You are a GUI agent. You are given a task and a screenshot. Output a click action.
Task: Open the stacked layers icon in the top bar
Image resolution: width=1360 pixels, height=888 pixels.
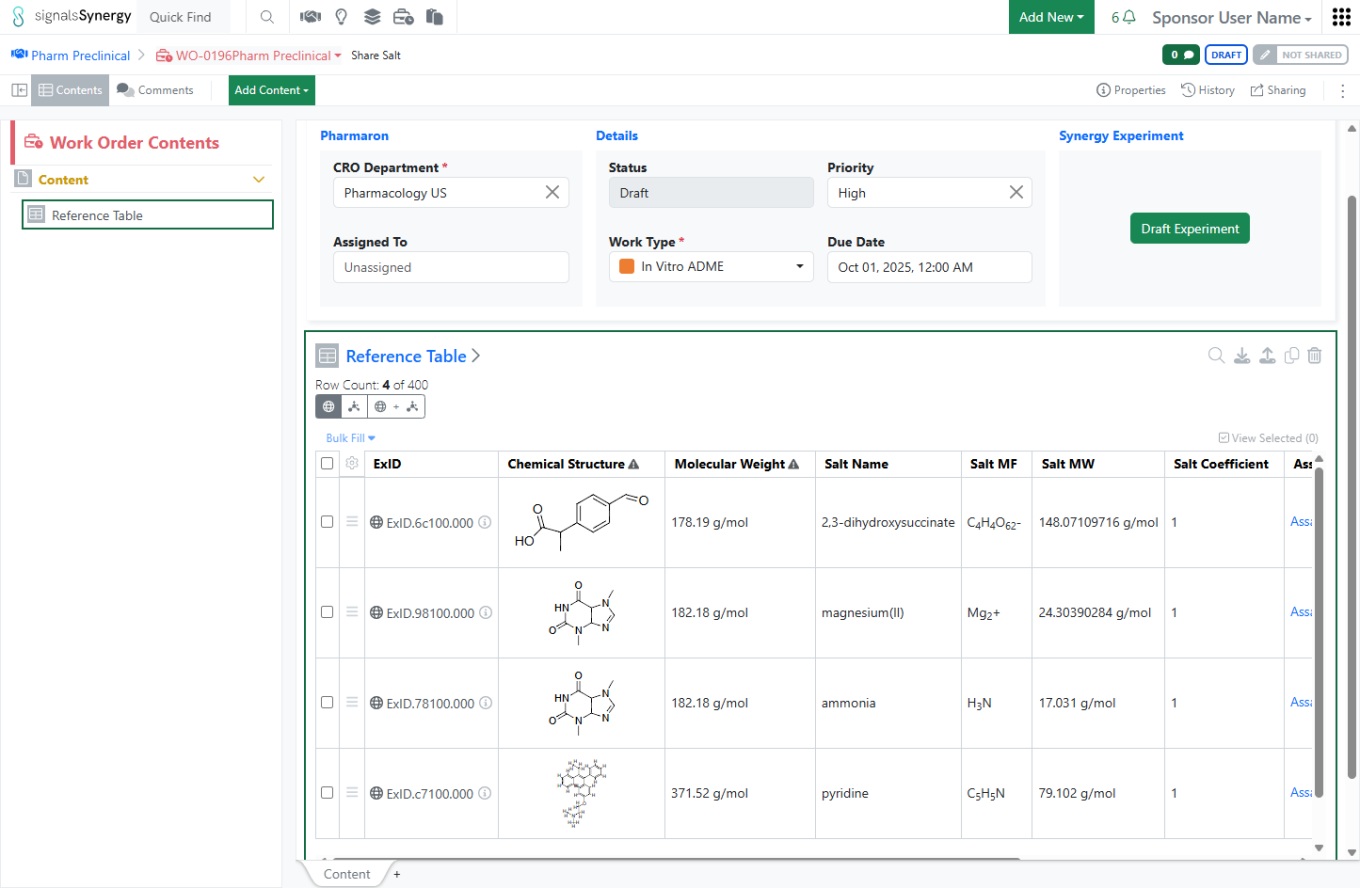[x=372, y=17]
